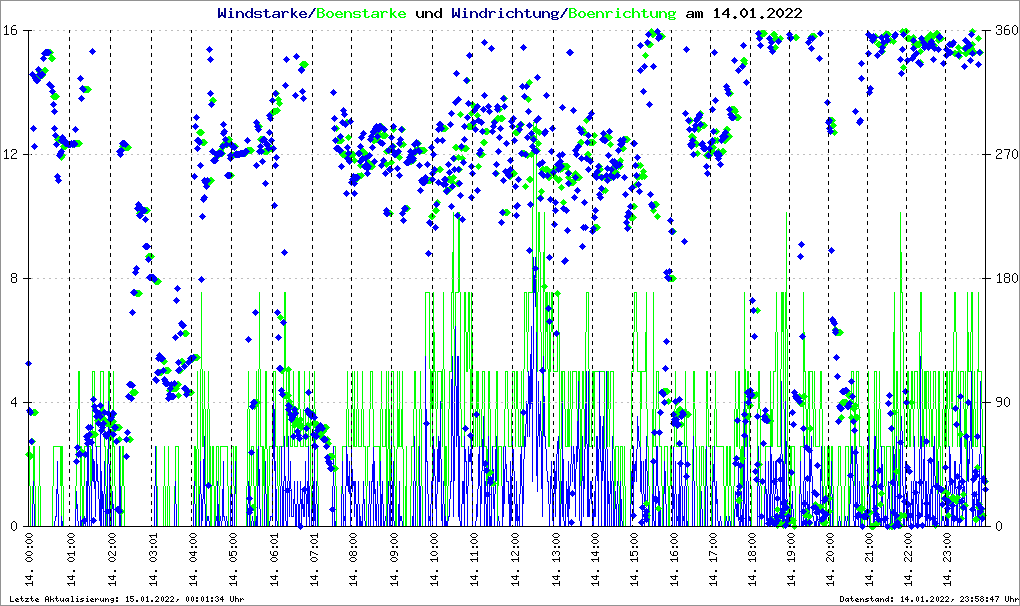Viewport: 1020px width, 606px height.
Task: Click the right axis label 180
Action: coord(1006,279)
